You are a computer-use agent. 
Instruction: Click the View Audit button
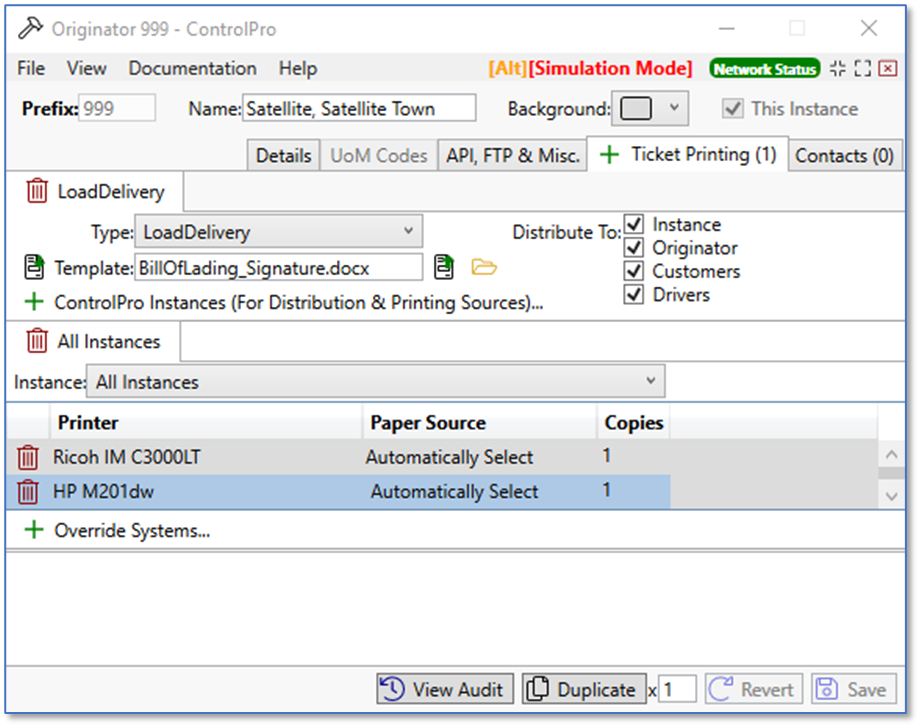445,689
